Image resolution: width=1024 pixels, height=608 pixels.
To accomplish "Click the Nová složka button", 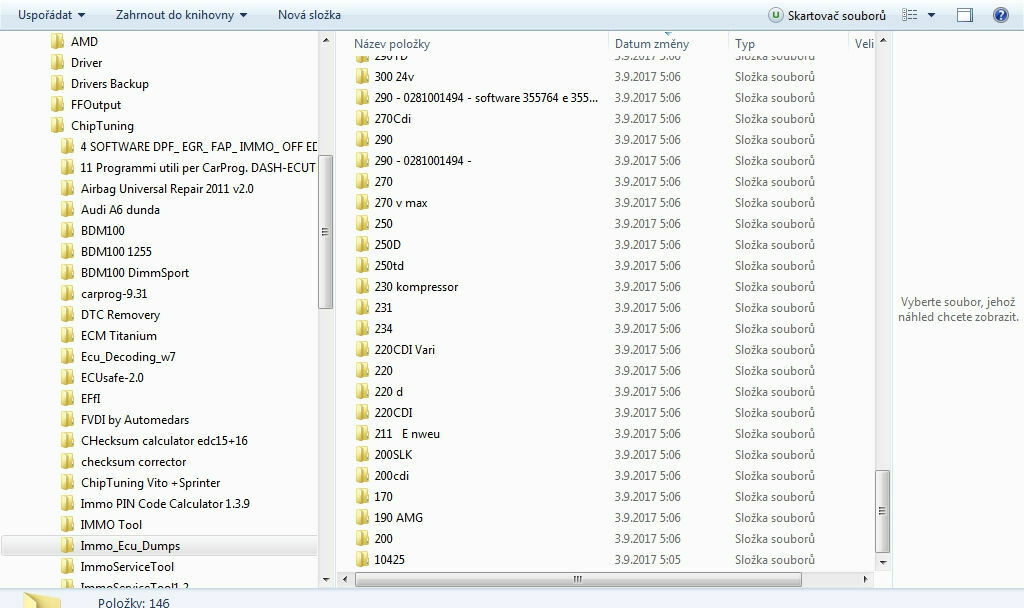I will click(x=309, y=15).
